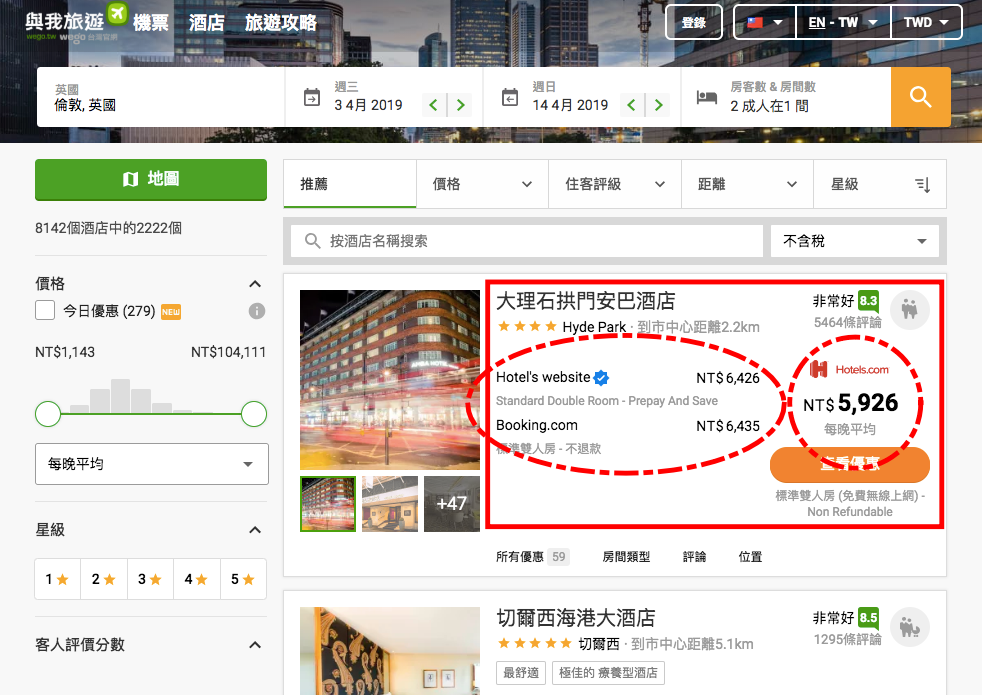Go to previous check-in date arrow
The height and width of the screenshot is (695, 982).
point(433,105)
